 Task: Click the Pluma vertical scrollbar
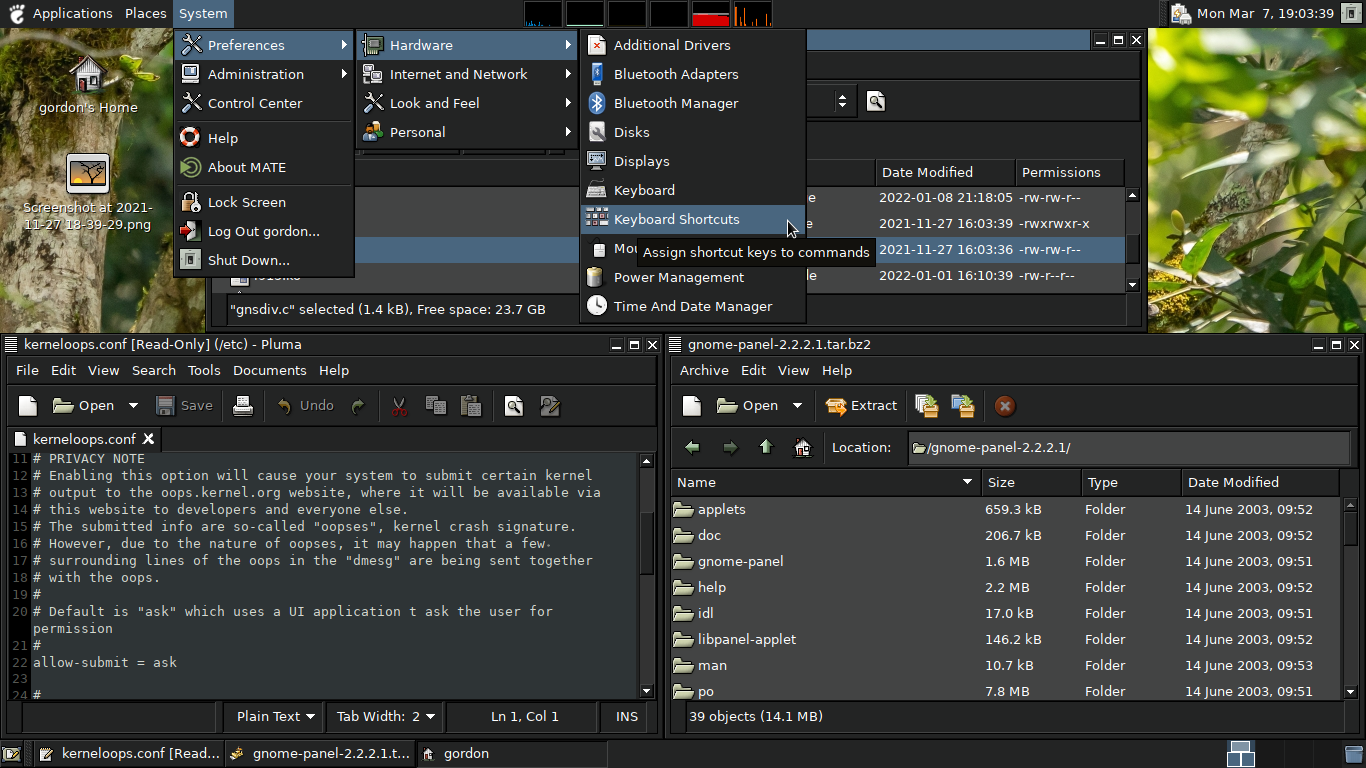646,575
